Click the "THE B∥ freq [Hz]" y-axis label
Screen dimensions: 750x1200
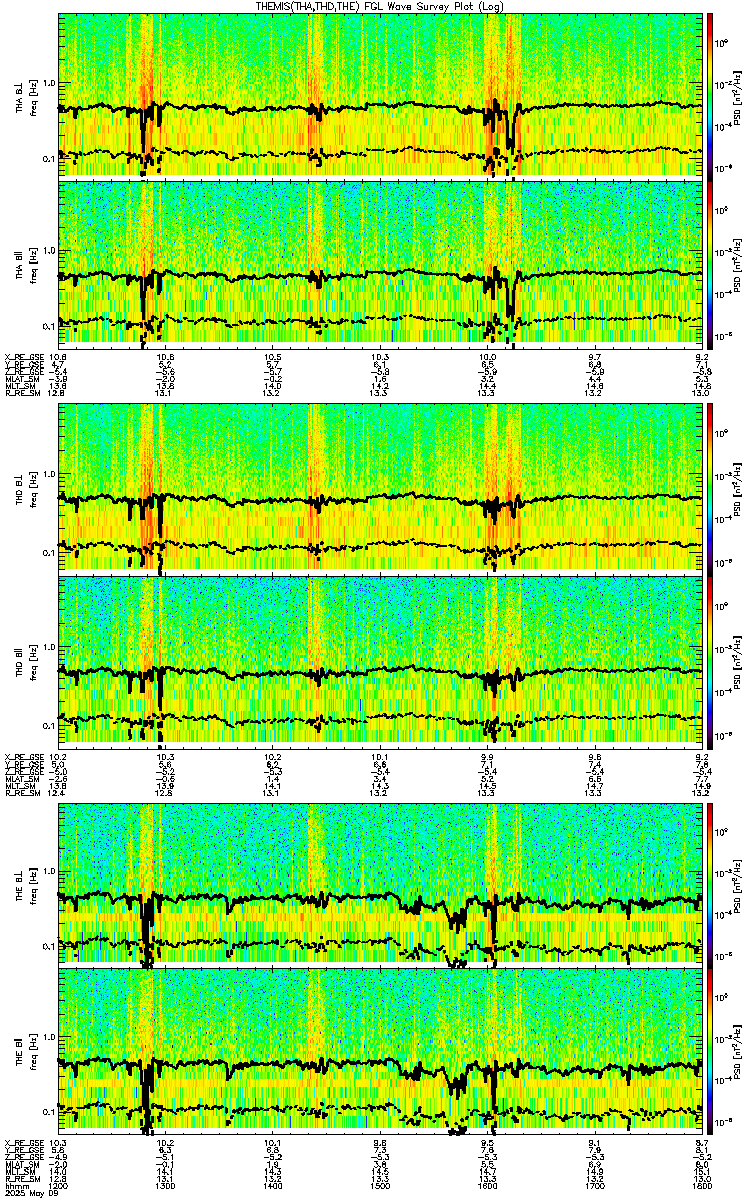(28, 1053)
